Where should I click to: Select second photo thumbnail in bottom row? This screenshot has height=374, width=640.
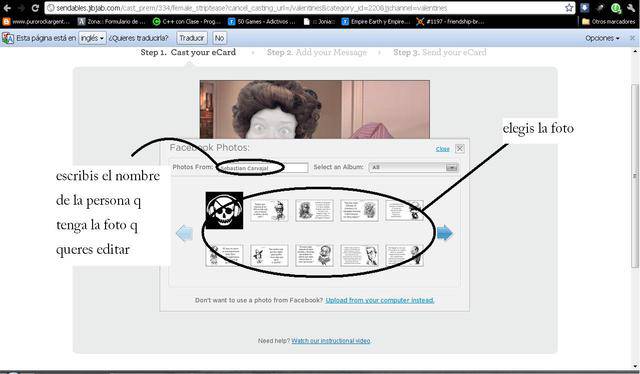[x=269, y=256]
